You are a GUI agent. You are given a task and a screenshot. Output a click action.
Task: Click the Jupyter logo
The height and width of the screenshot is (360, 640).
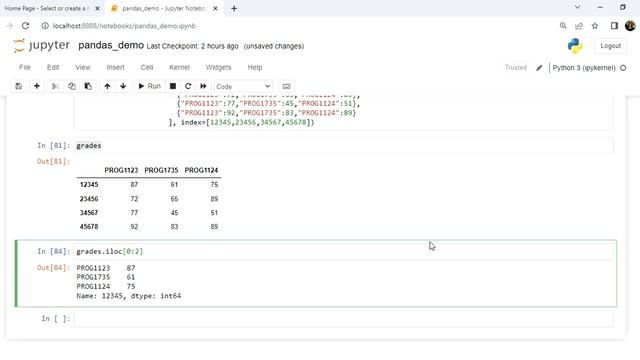coord(42,45)
